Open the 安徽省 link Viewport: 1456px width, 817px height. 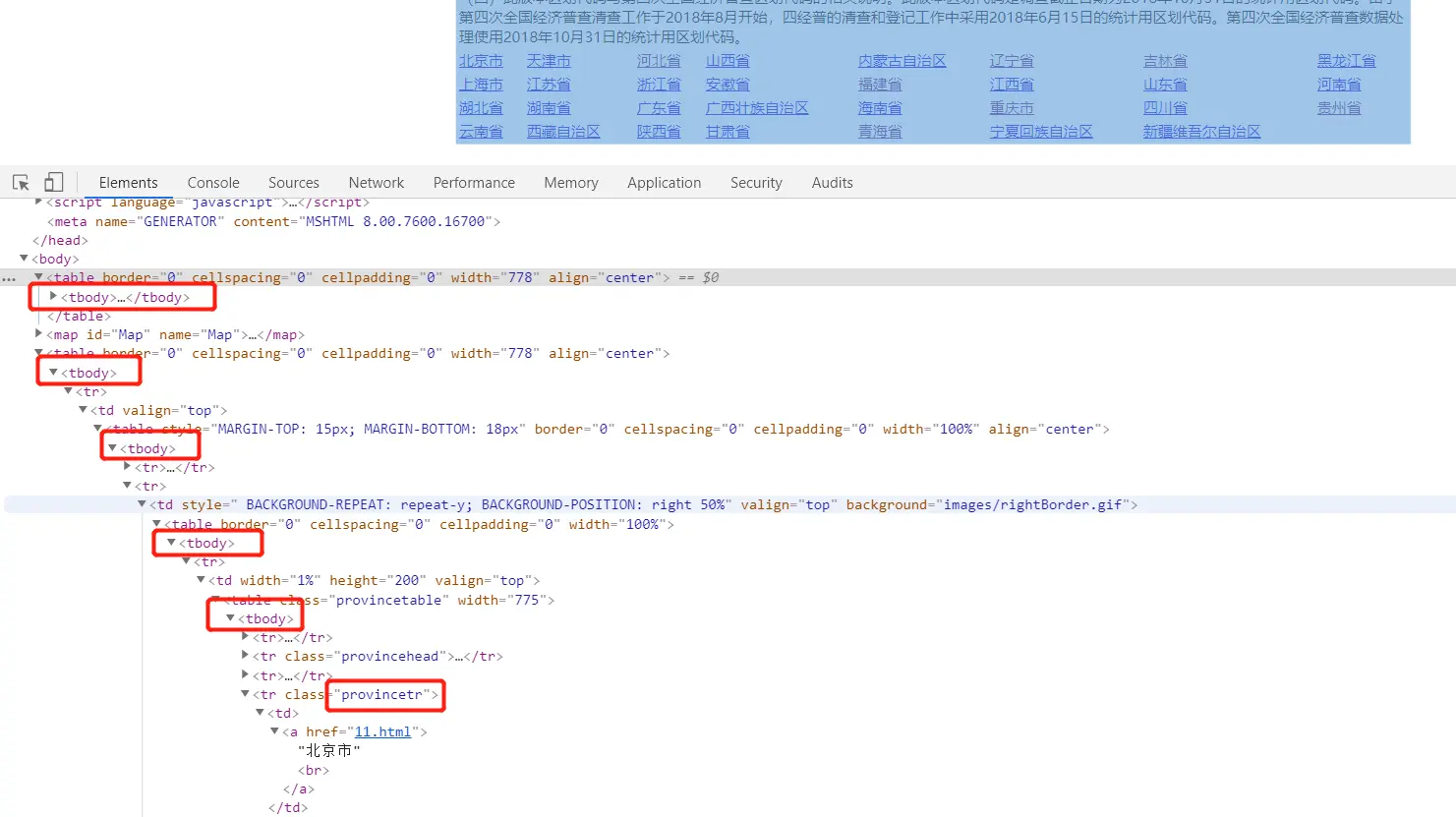[x=728, y=85]
